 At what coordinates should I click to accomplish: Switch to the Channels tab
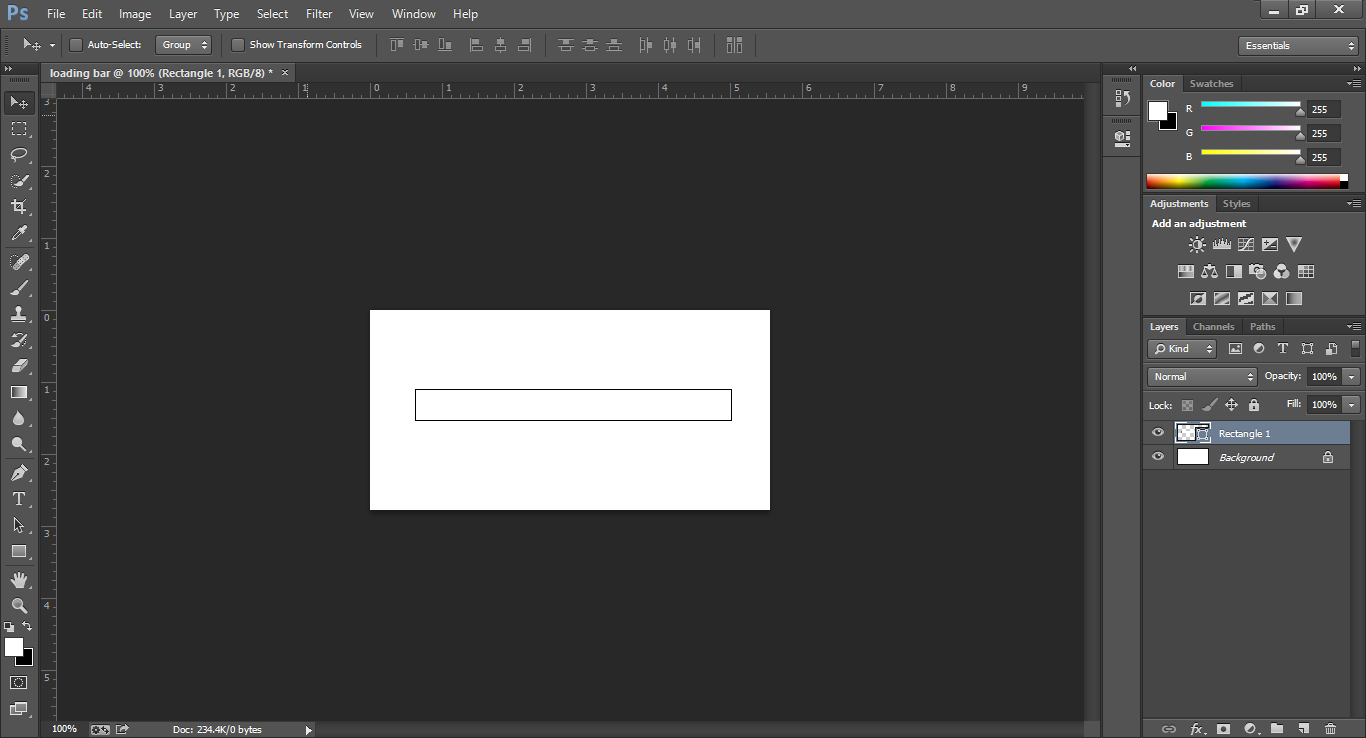pos(1213,326)
